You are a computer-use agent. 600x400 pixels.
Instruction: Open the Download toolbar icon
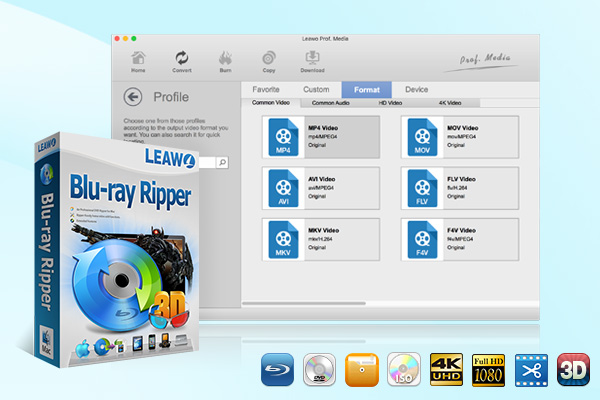click(312, 61)
